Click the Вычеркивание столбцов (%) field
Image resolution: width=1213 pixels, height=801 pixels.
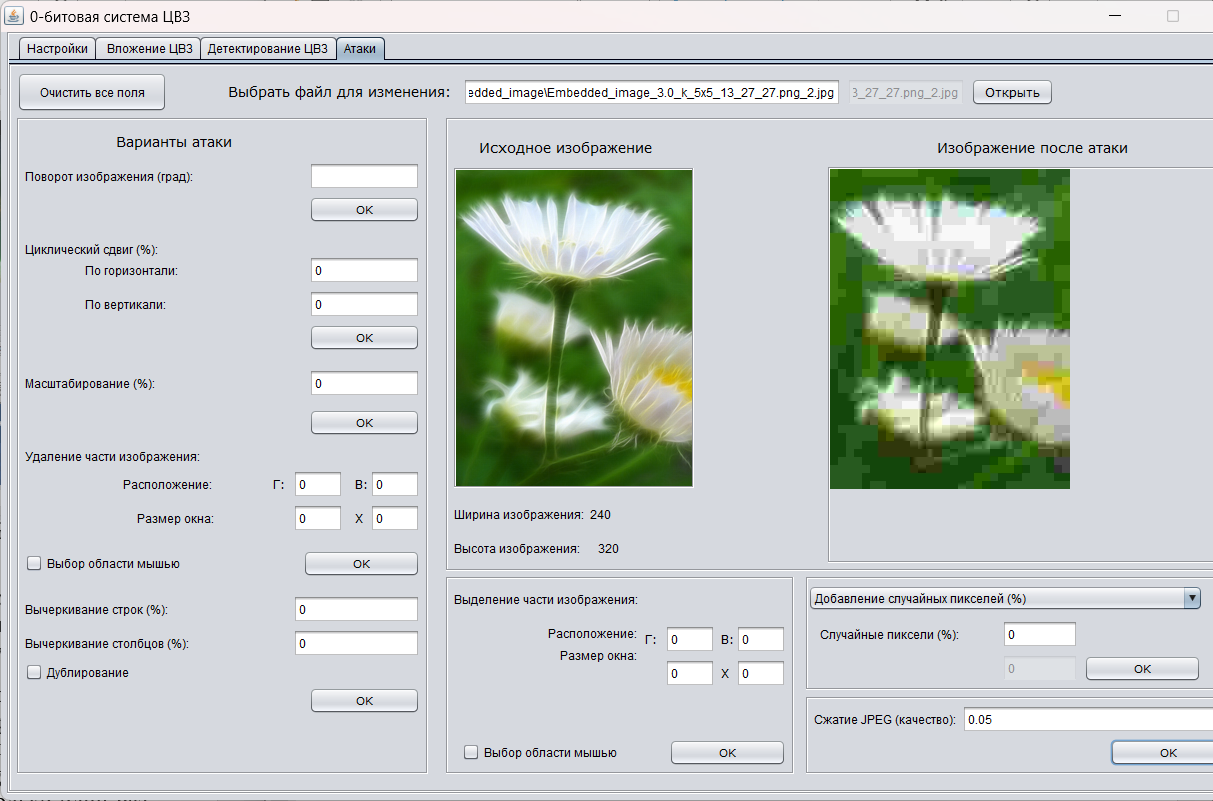point(356,643)
